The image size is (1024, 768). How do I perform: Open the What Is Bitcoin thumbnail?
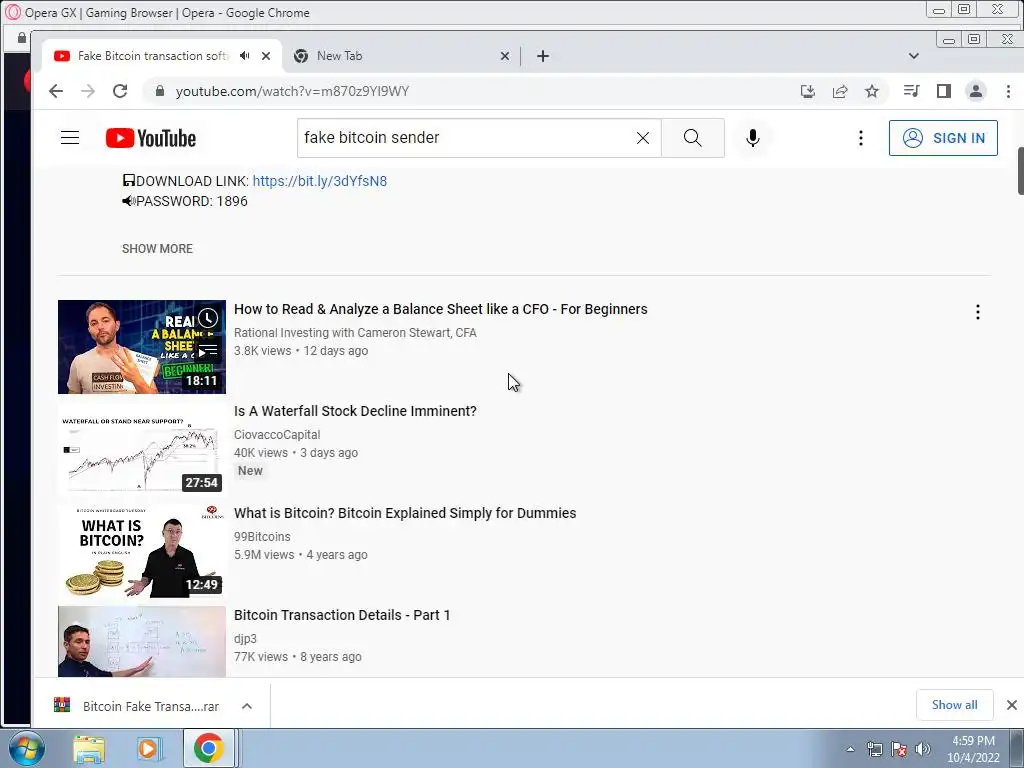pos(142,551)
